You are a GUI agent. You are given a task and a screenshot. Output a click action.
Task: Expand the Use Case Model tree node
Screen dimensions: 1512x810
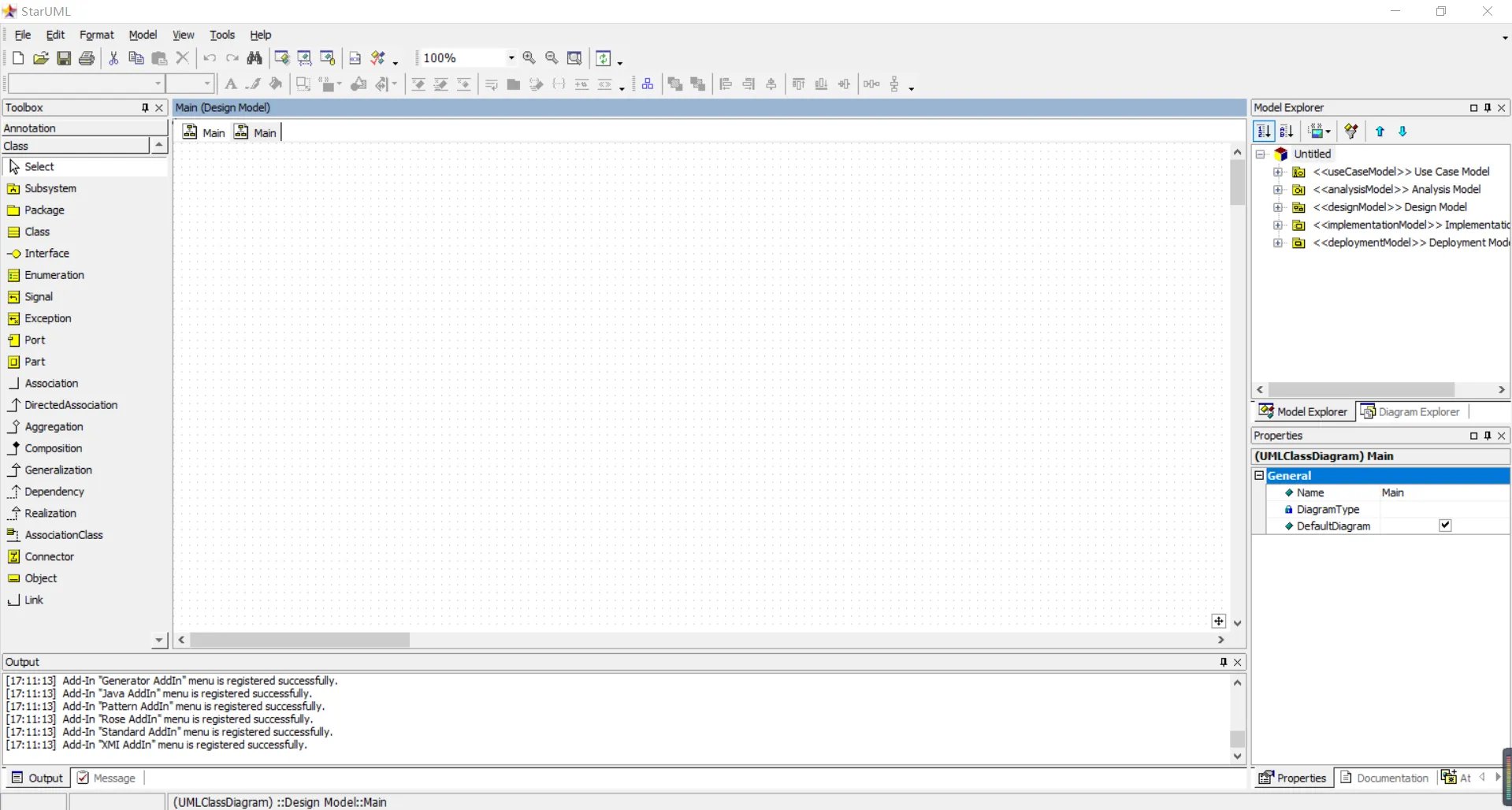(1277, 171)
